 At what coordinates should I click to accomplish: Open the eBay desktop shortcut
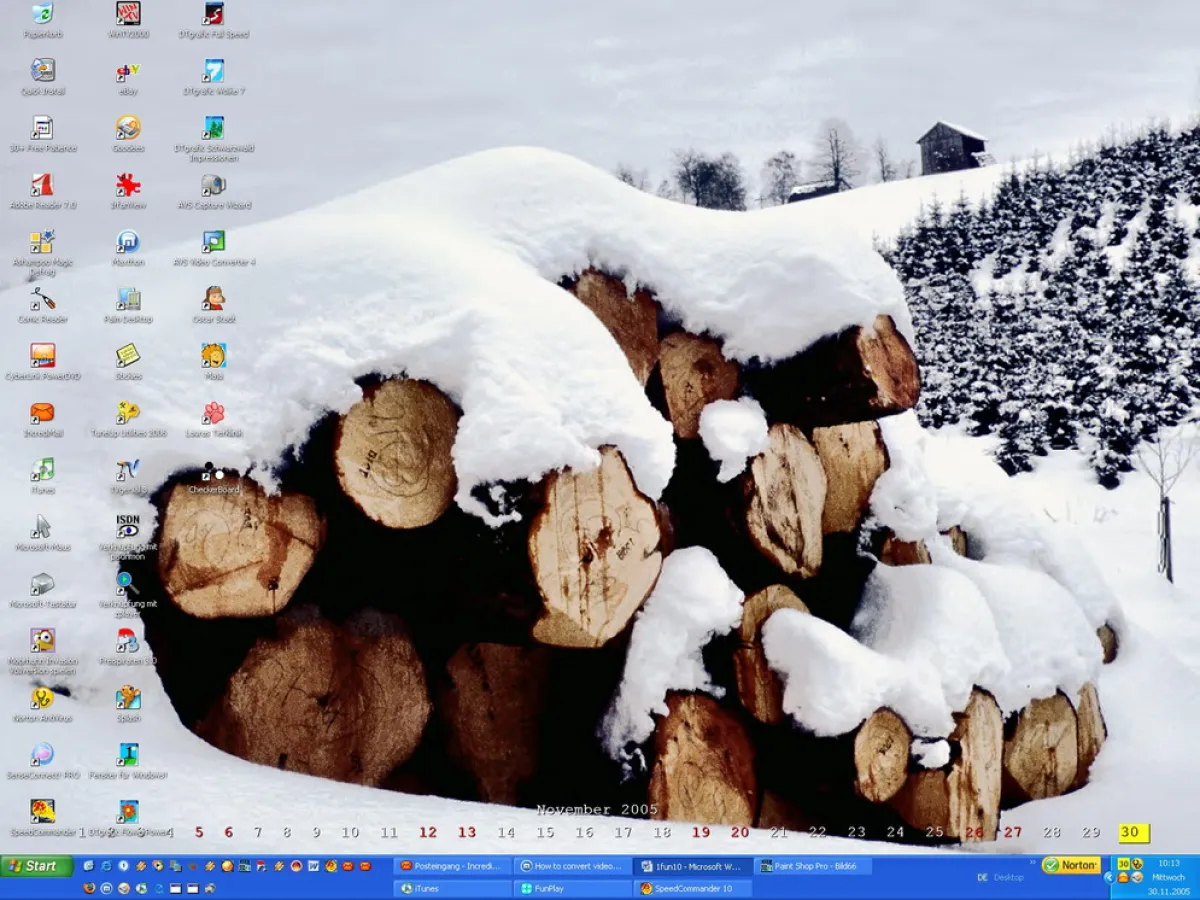128,72
